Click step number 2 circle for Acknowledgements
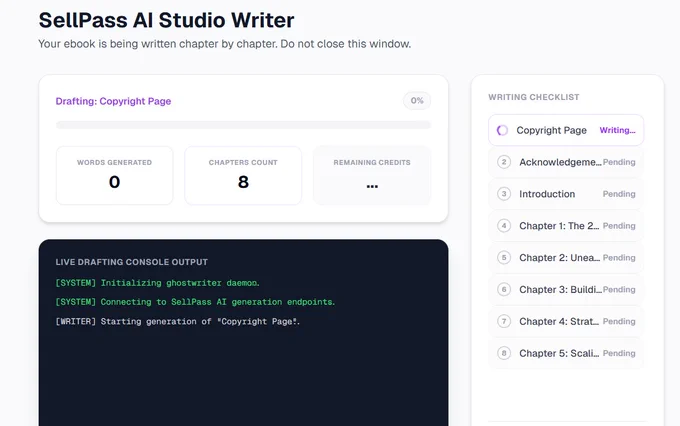This screenshot has width=680, height=426. (x=504, y=162)
